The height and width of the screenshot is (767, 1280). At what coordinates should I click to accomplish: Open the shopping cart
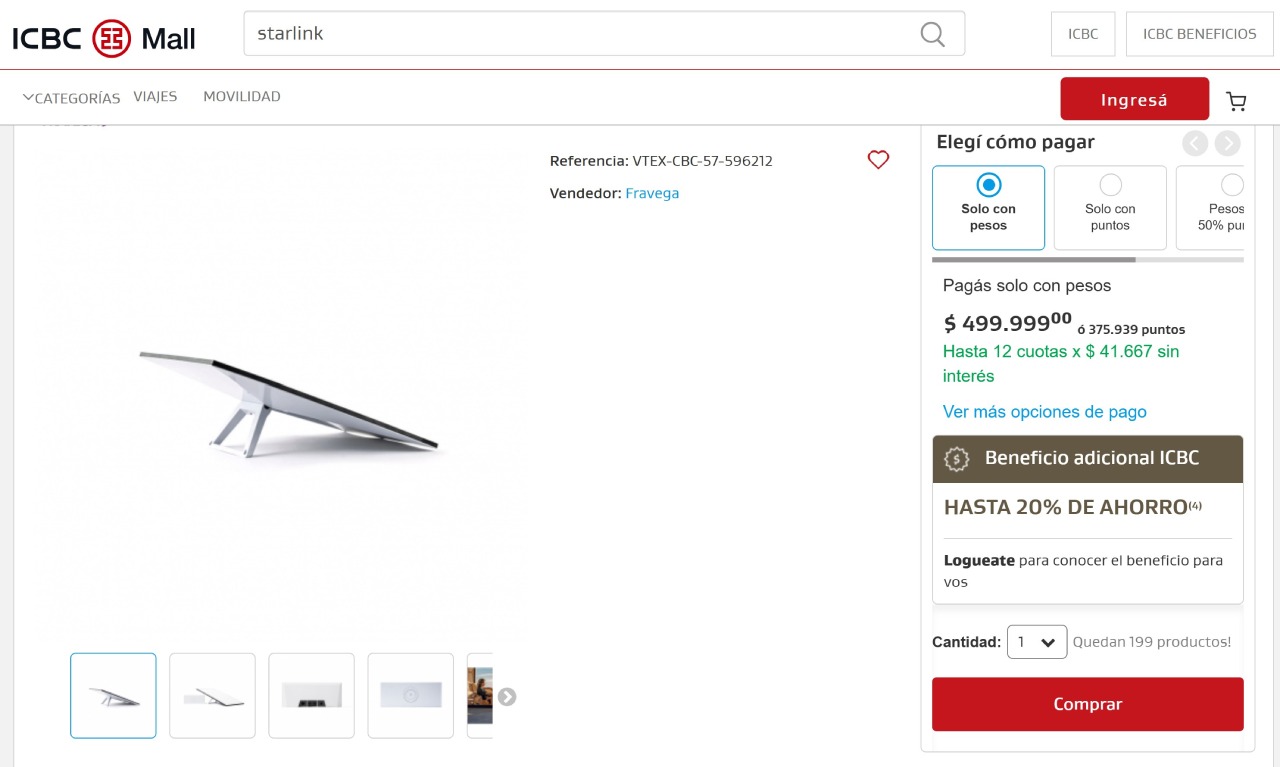tap(1237, 101)
